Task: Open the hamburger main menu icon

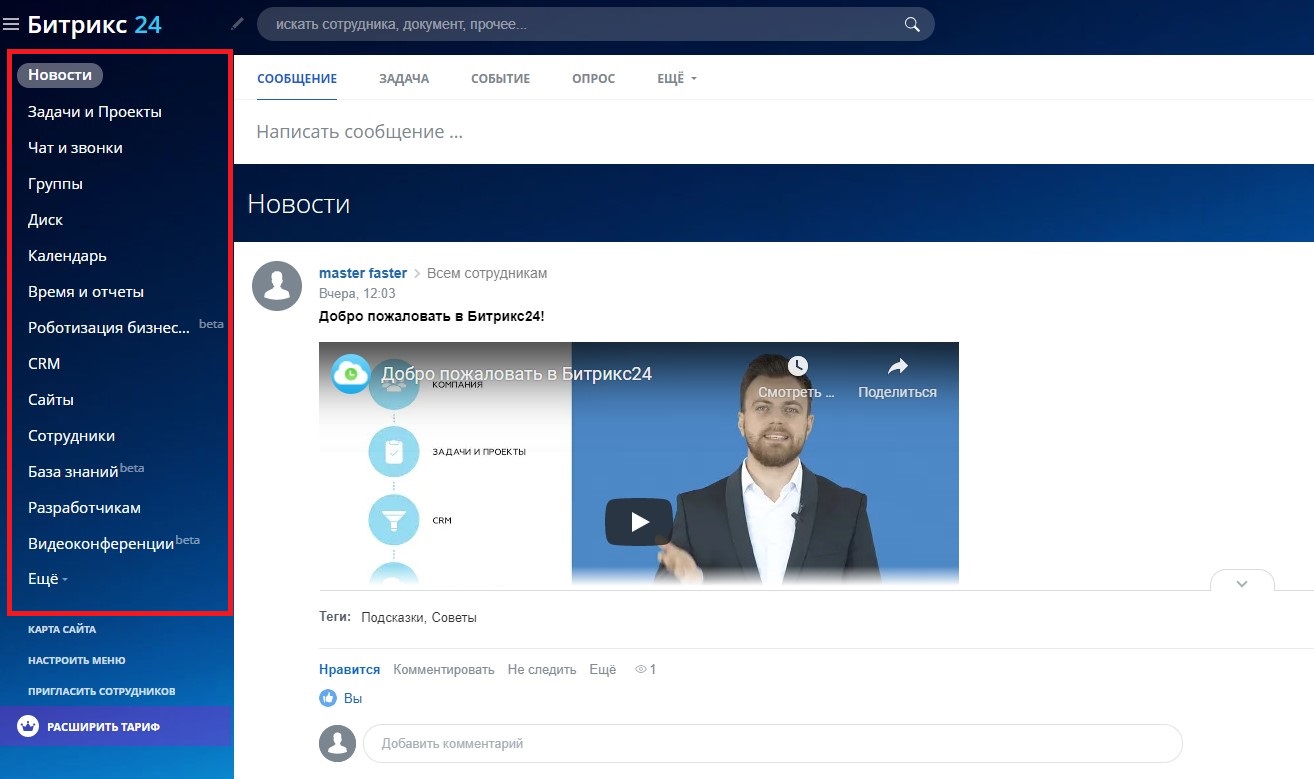Action: [x=12, y=25]
